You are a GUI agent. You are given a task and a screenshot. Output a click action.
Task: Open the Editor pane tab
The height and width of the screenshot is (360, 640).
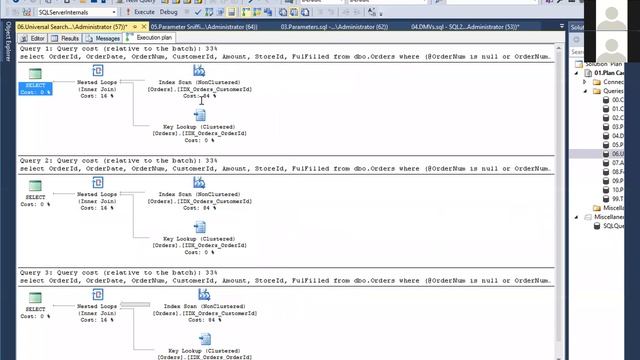point(33,38)
